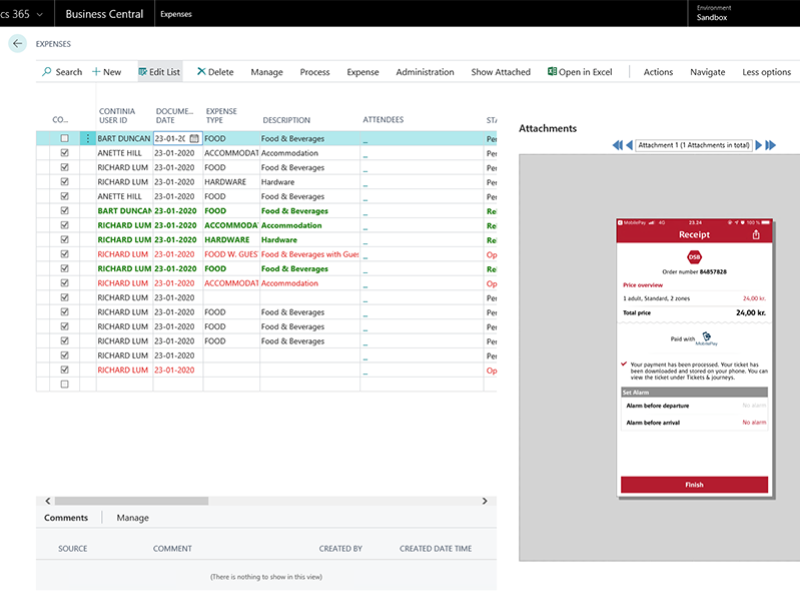Screen dimensions: 800x600
Task: Click Less options
Action: 766,72
